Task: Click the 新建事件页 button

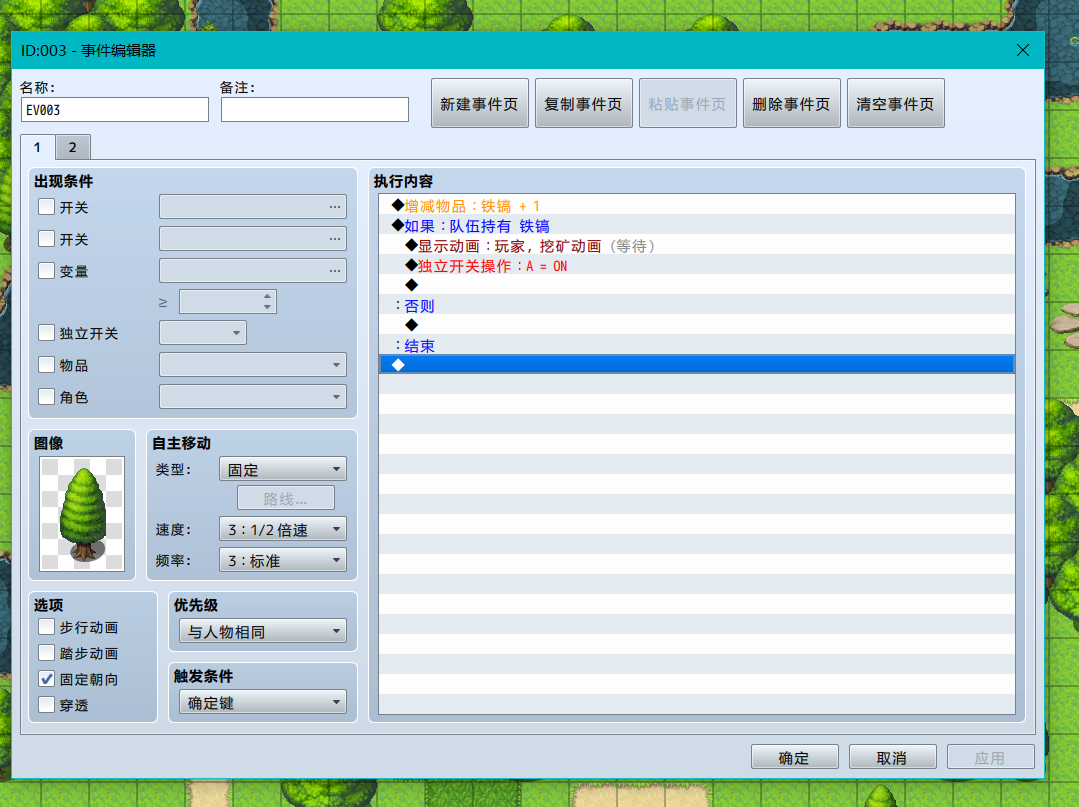Action: 480,103
